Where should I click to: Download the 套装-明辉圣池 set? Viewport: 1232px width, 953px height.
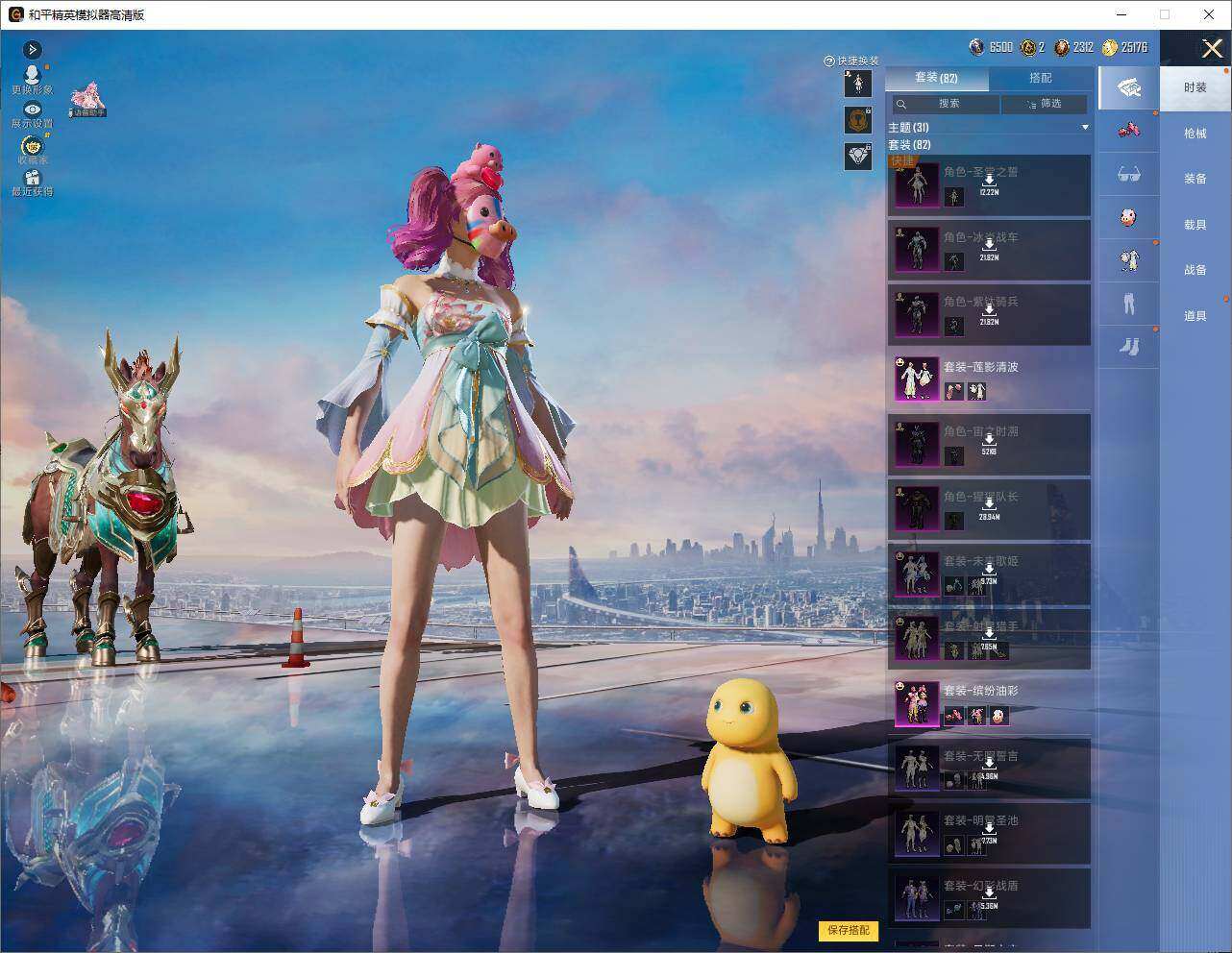click(989, 834)
